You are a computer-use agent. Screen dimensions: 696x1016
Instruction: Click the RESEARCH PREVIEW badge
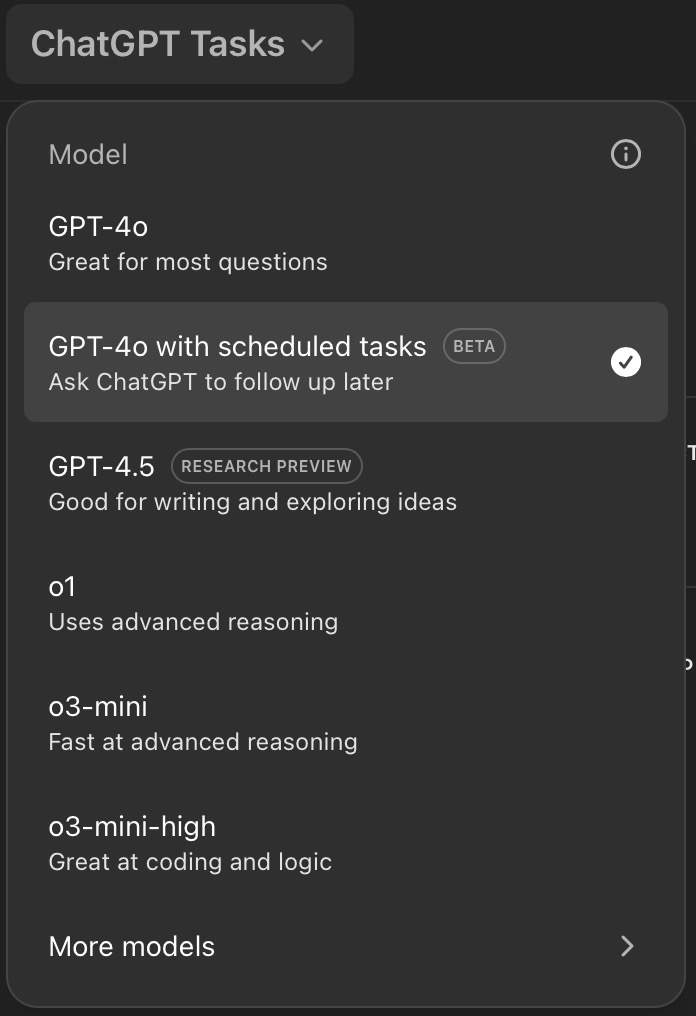(x=266, y=466)
